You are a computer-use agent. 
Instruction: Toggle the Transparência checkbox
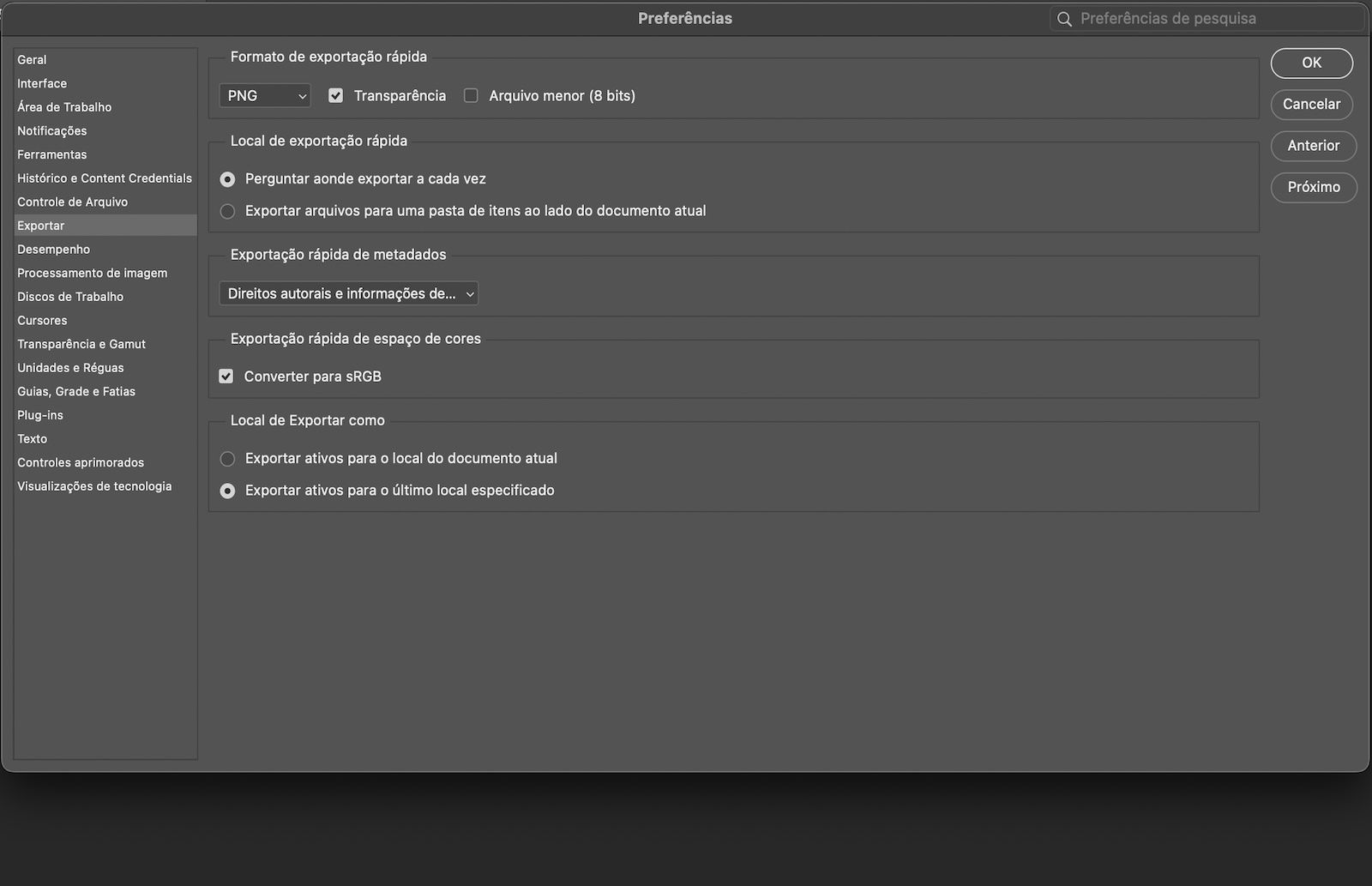click(x=335, y=95)
